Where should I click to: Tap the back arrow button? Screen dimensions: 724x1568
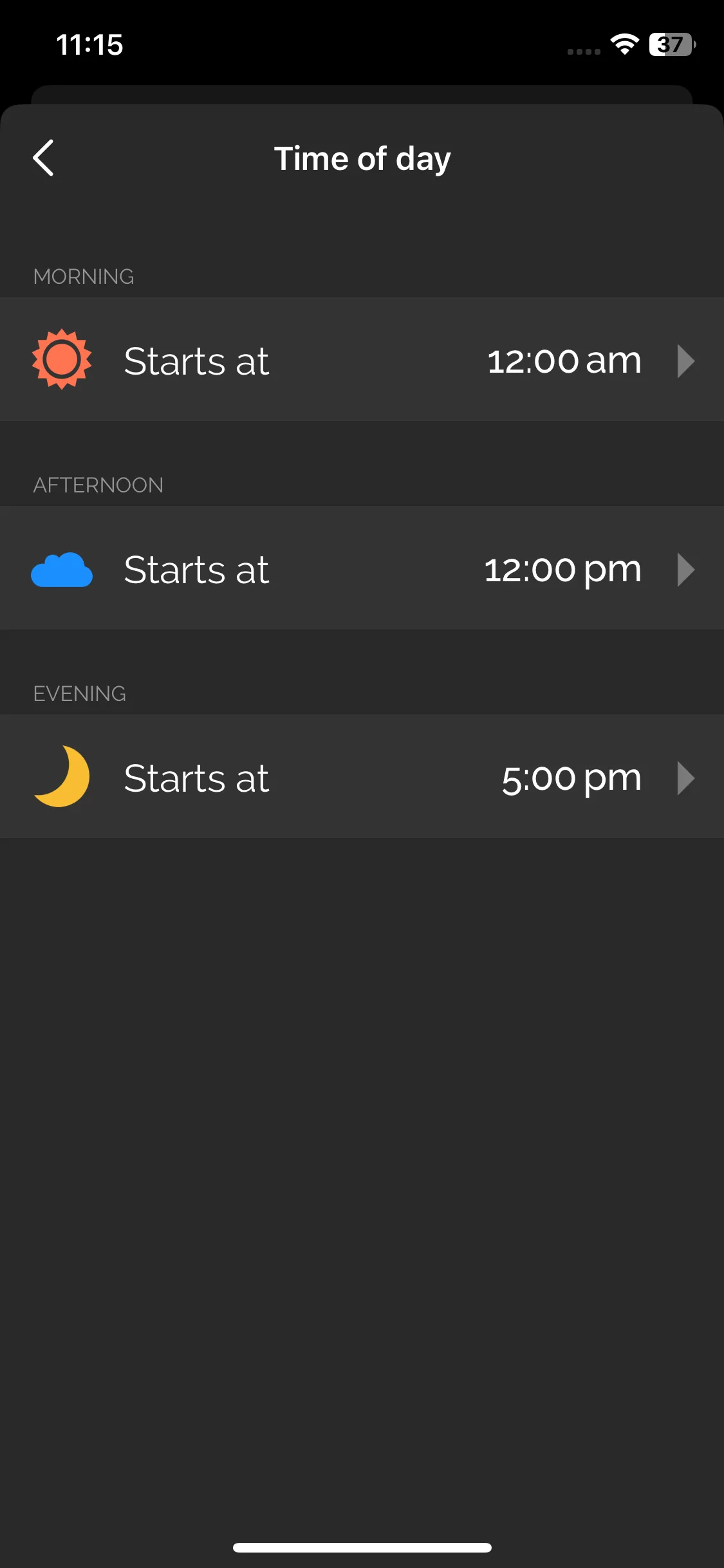coord(43,158)
